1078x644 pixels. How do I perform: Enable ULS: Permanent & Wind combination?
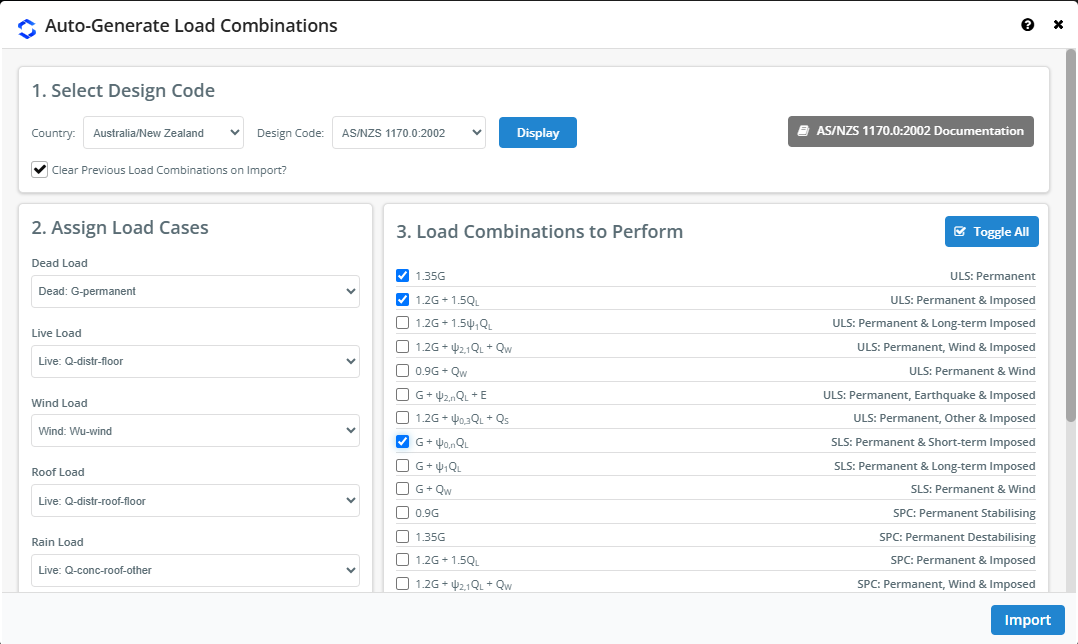click(x=403, y=370)
